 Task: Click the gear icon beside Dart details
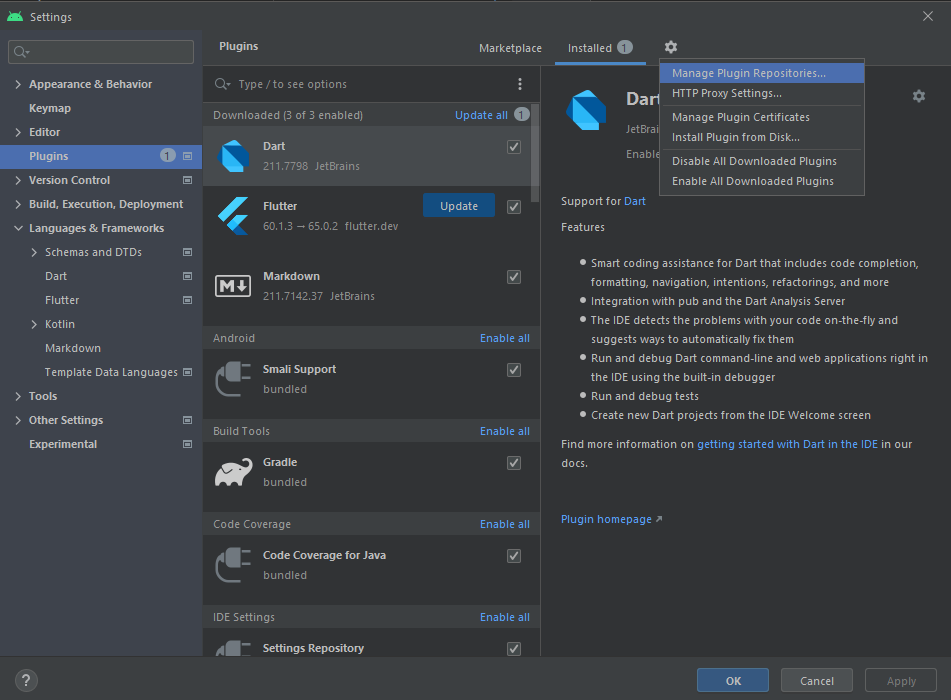coord(918,96)
